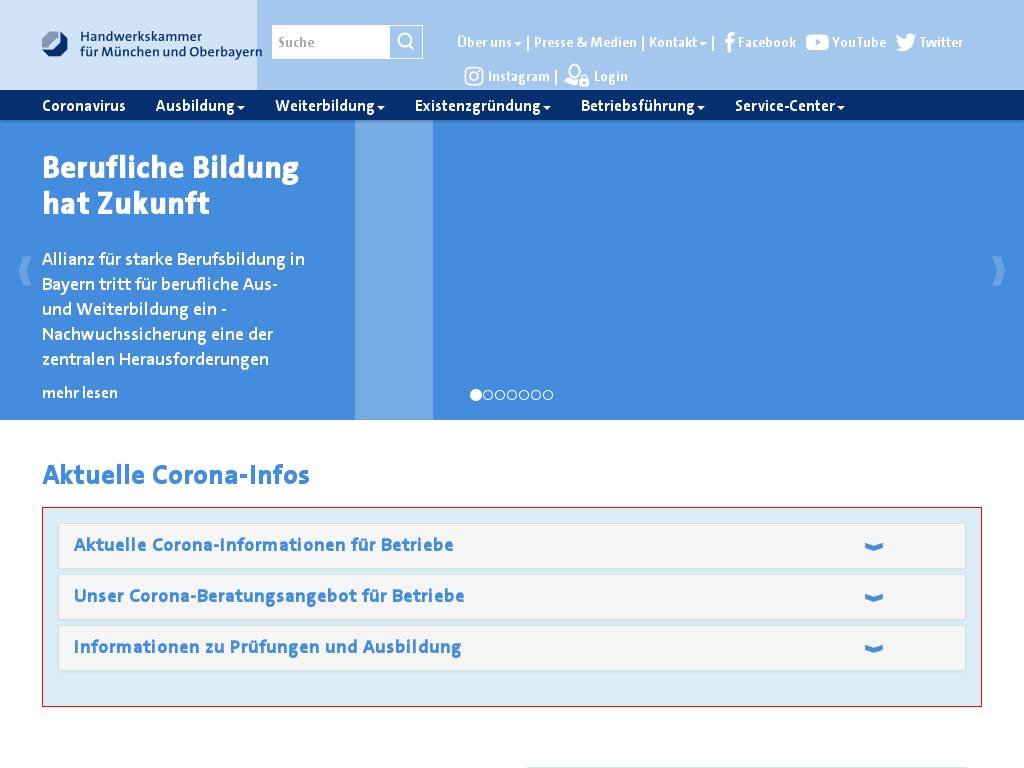Click the Login user icon
The height and width of the screenshot is (768, 1024).
click(x=576, y=76)
